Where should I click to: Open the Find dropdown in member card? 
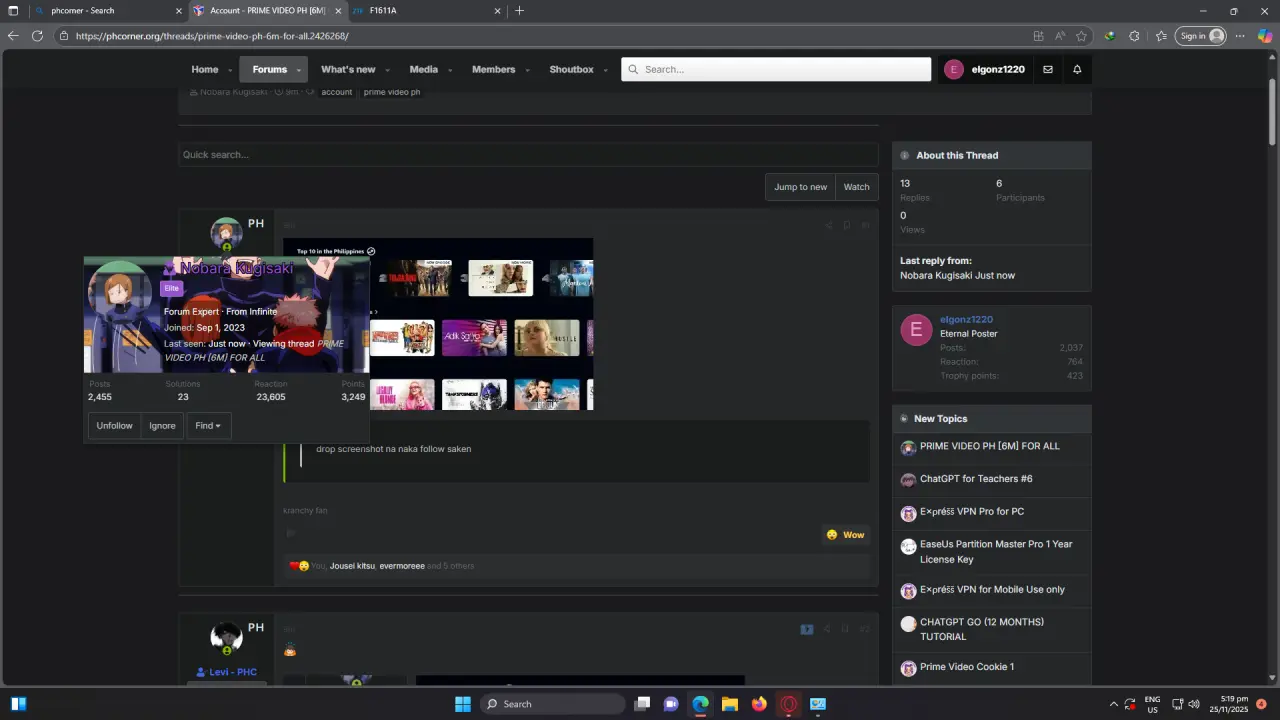click(208, 426)
